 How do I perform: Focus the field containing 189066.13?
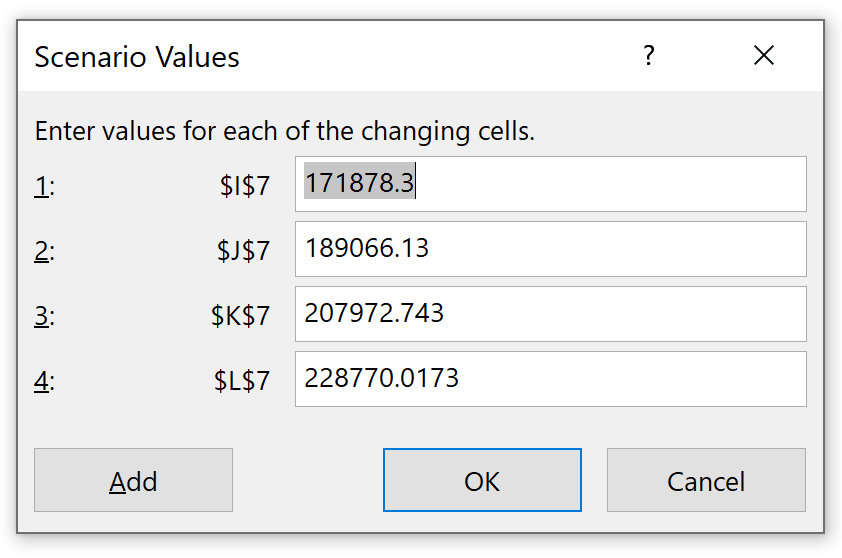pos(550,249)
